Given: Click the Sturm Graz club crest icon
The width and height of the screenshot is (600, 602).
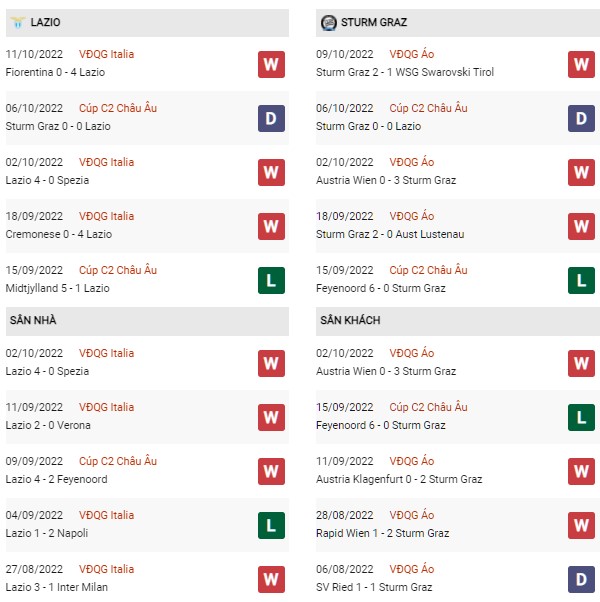Looking at the screenshot, I should [x=329, y=23].
